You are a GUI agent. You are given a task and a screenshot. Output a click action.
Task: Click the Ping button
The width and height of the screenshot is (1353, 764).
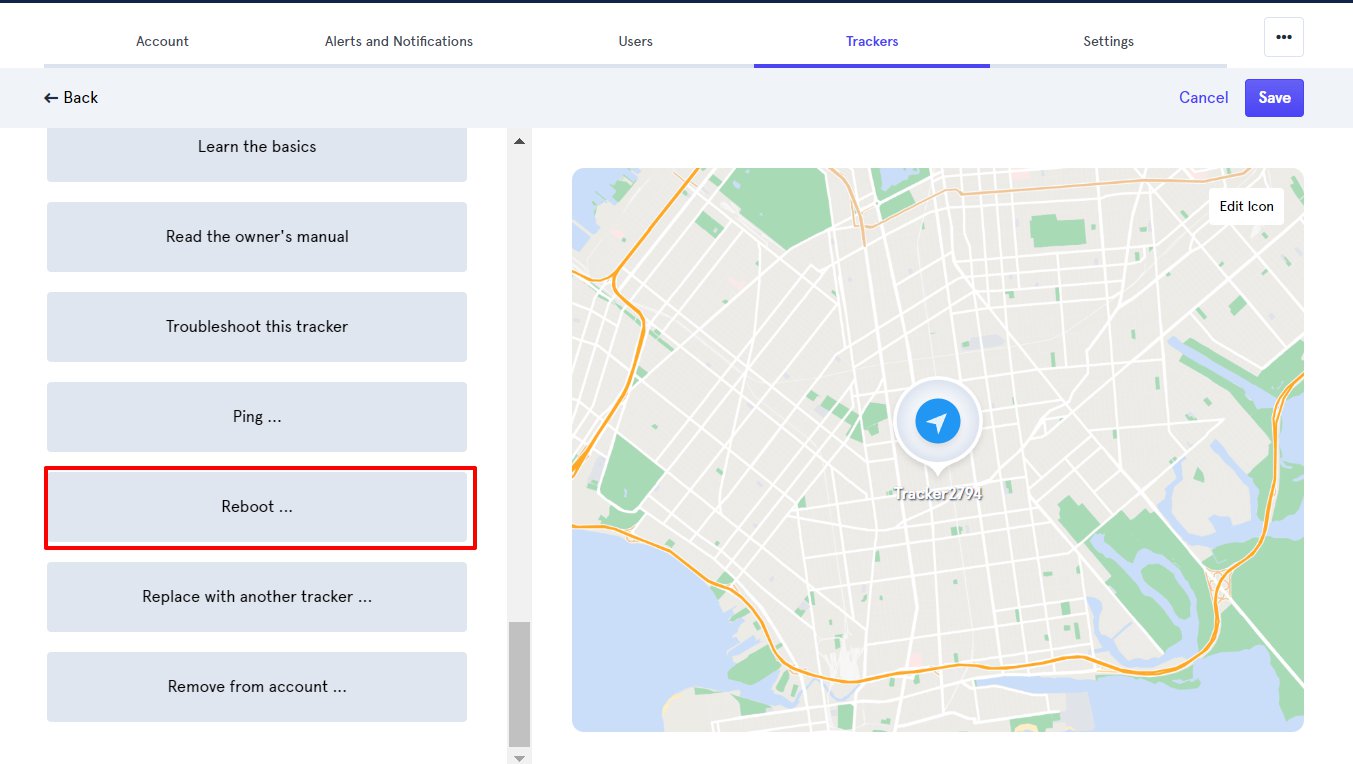coord(257,417)
